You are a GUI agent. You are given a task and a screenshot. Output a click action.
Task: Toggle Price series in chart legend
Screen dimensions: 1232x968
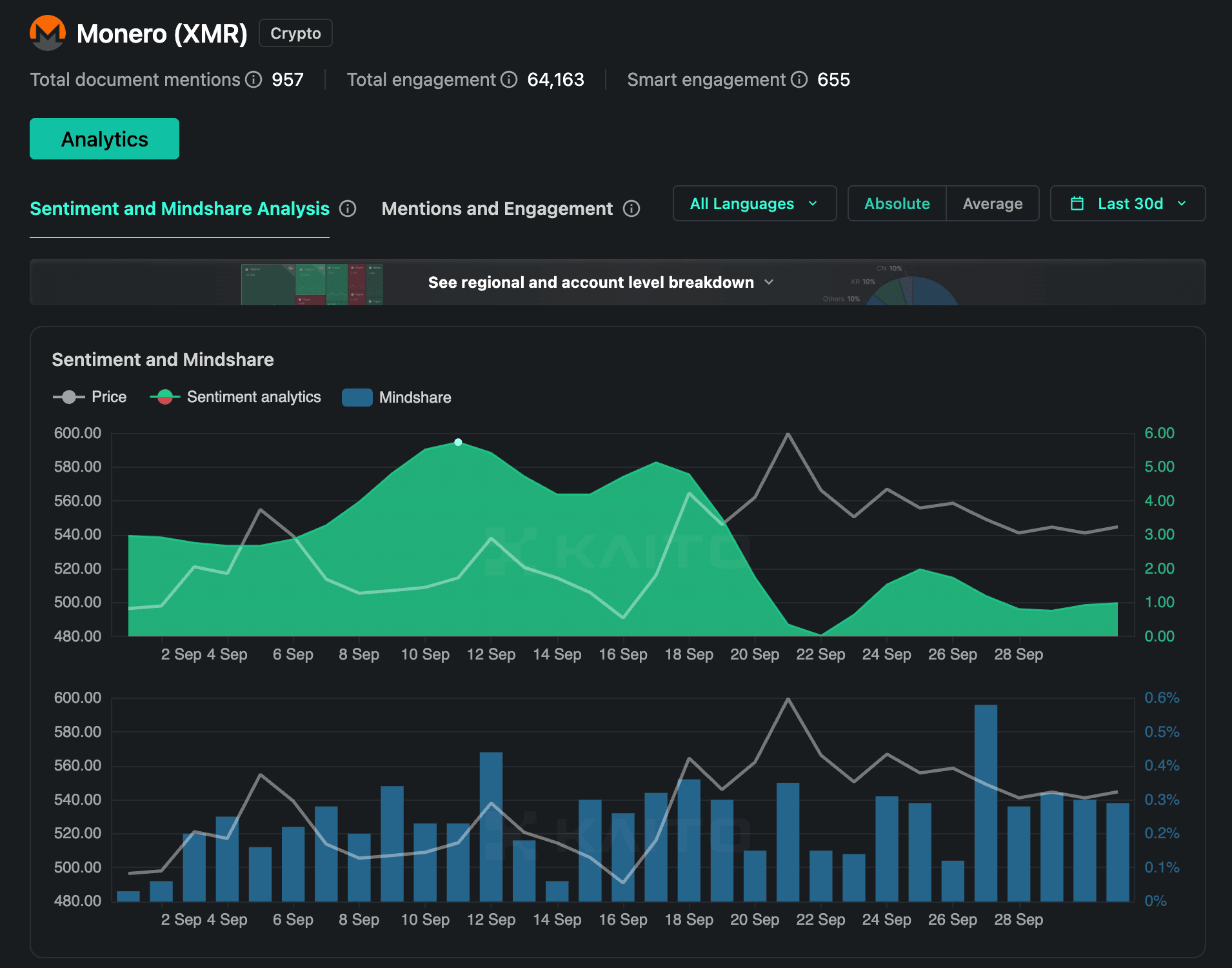[90, 397]
